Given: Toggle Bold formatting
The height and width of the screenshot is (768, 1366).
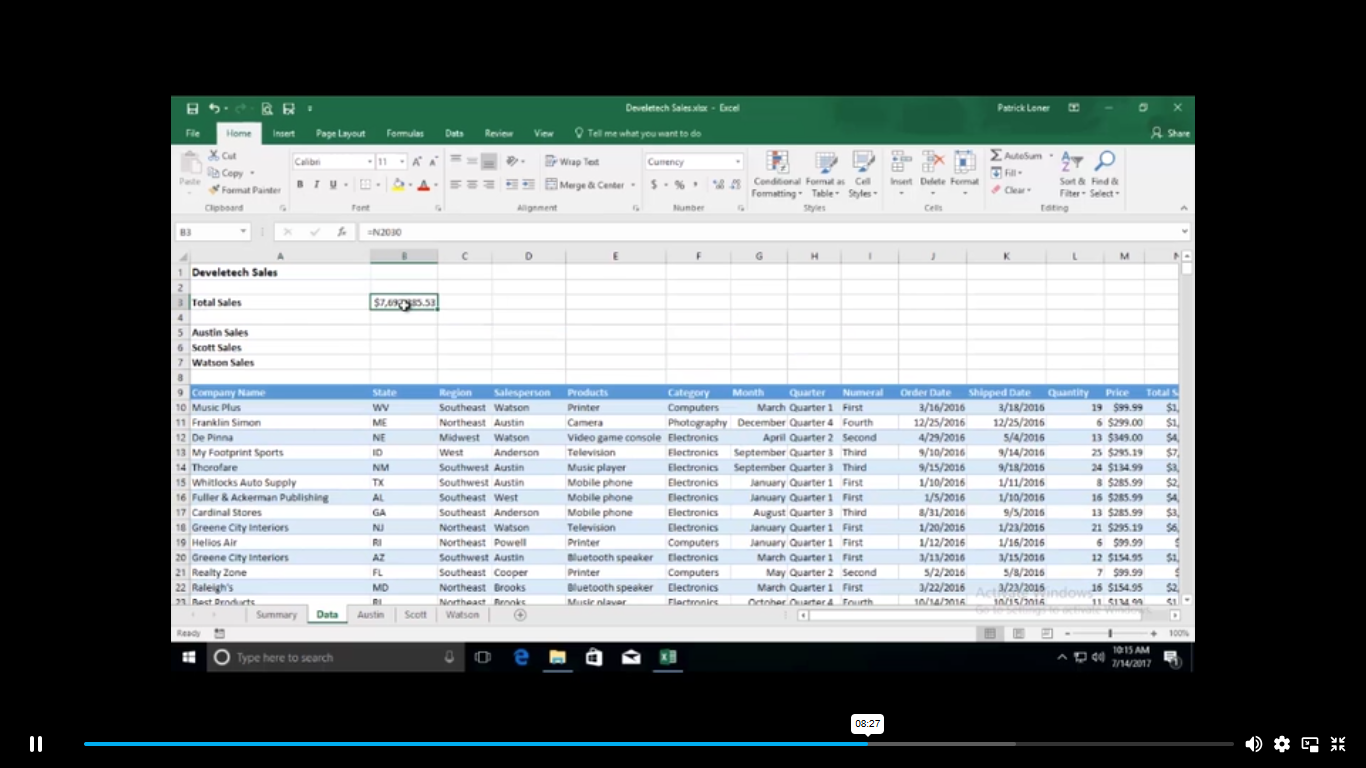Looking at the screenshot, I should pyautogui.click(x=299, y=185).
